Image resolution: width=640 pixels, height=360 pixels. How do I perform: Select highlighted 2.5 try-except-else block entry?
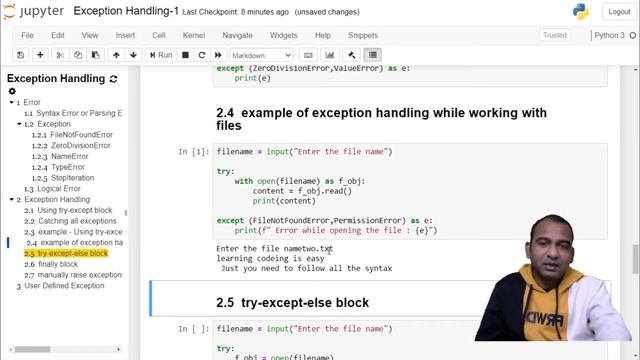click(x=66, y=253)
